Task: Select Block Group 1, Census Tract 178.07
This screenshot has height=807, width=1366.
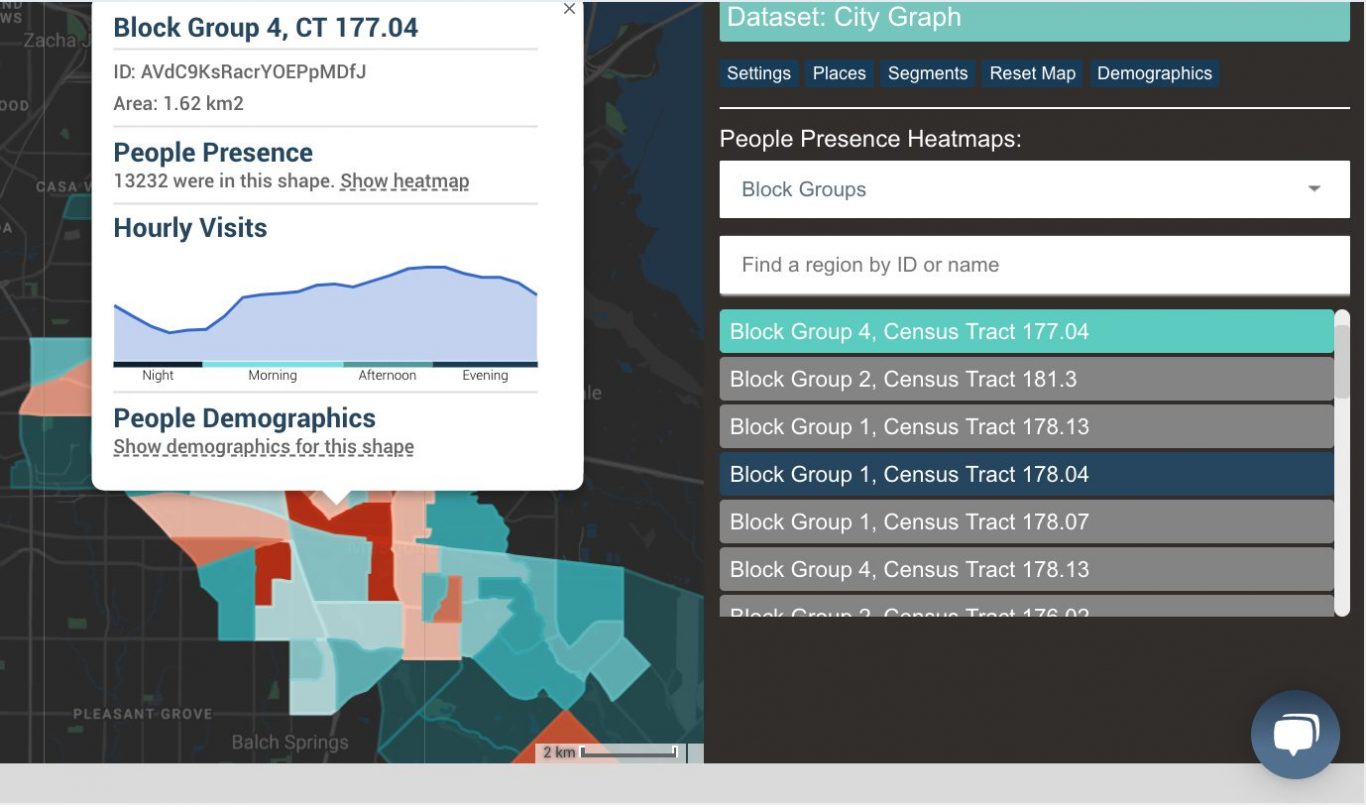Action: pyautogui.click(x=1027, y=521)
